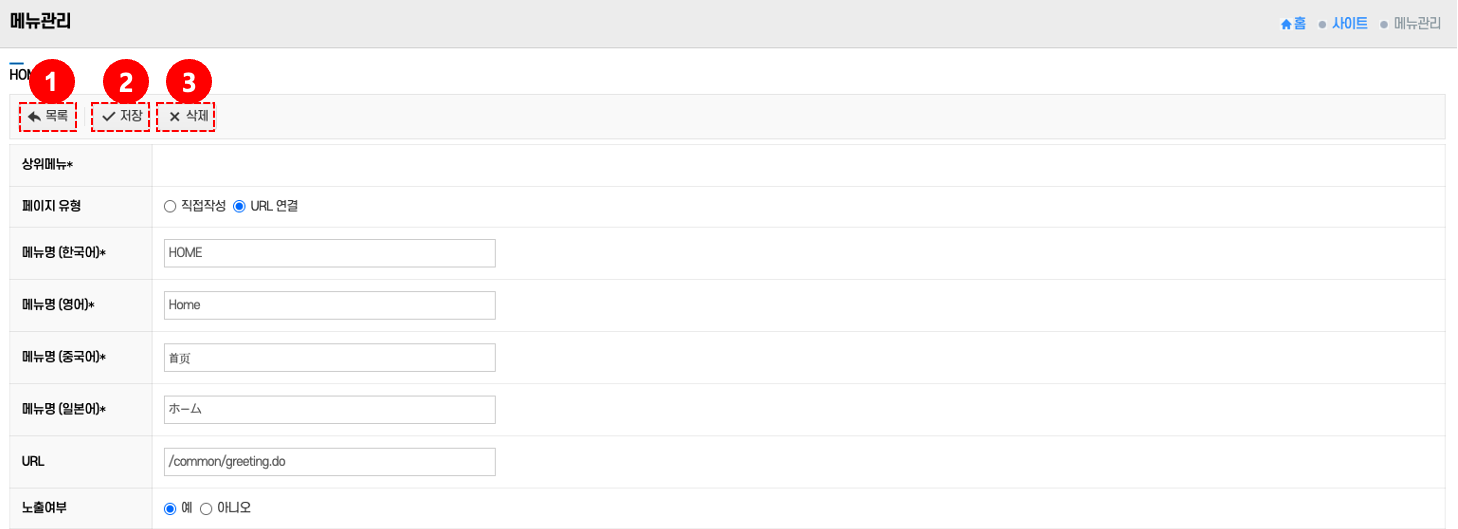1458x529 pixels.
Task: Choose the URL 연결 radio option
Action: 239,207
